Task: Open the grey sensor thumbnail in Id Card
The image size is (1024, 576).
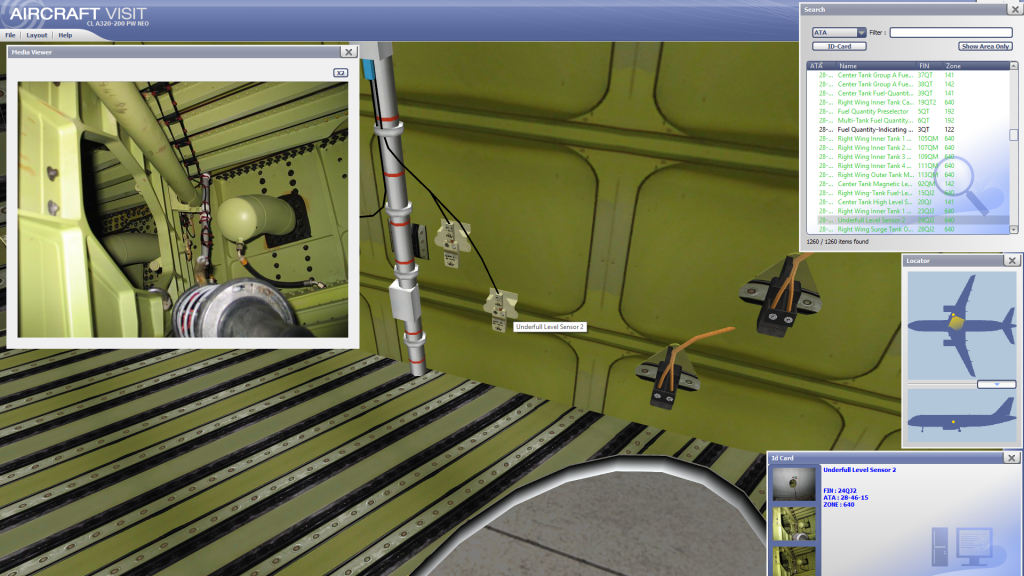Action: pyautogui.click(x=794, y=484)
